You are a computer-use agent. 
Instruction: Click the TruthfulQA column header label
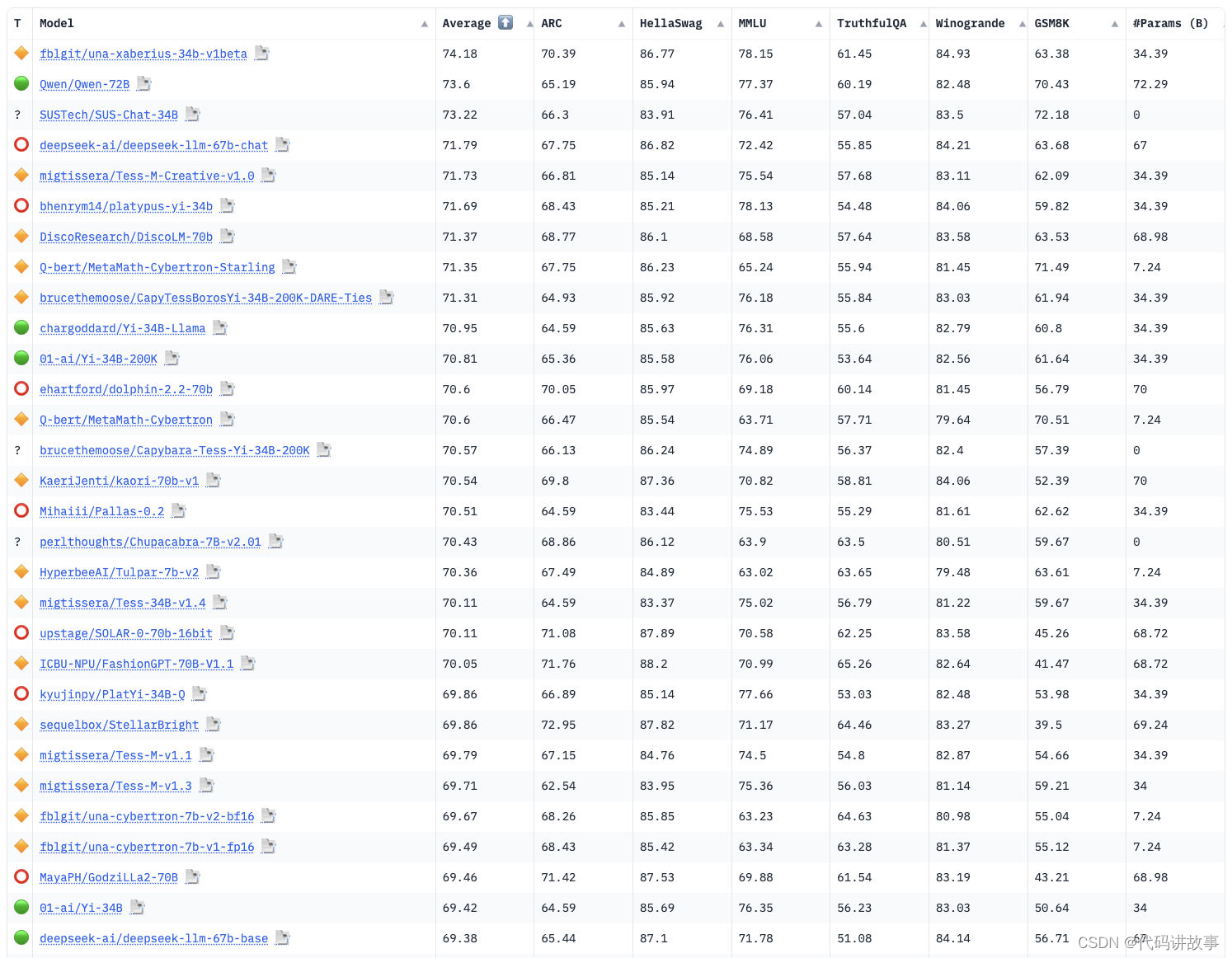pyautogui.click(x=872, y=24)
